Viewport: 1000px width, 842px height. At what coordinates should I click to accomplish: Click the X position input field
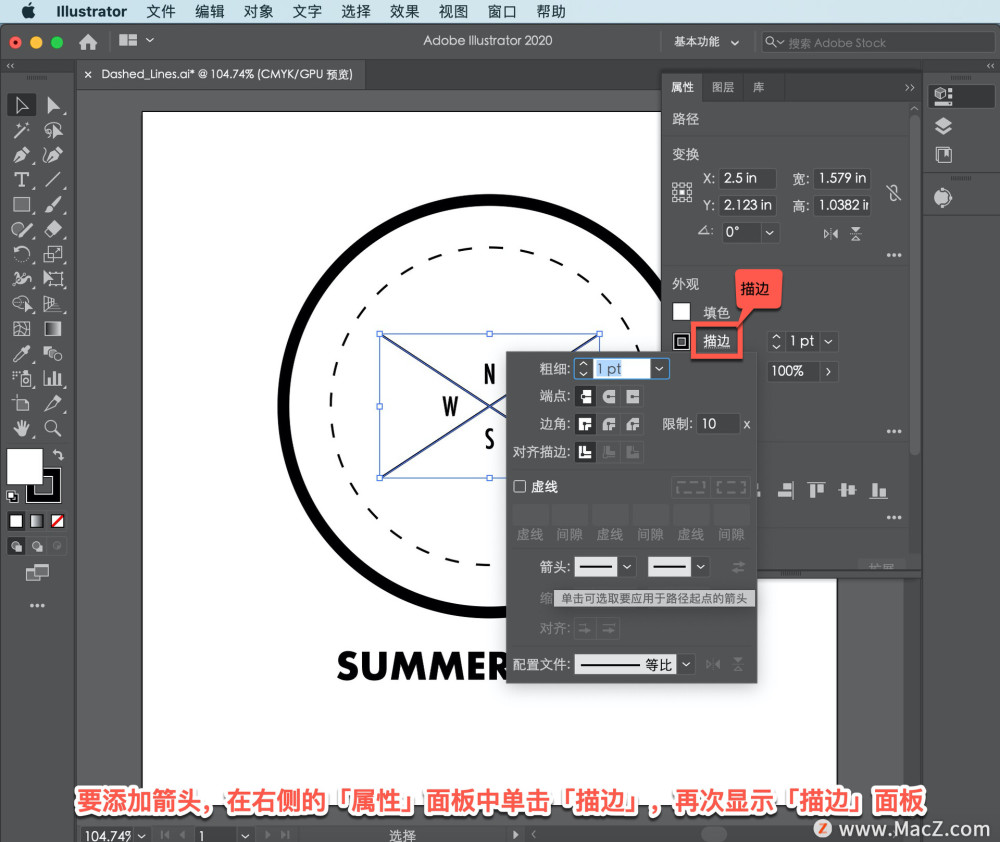(747, 178)
